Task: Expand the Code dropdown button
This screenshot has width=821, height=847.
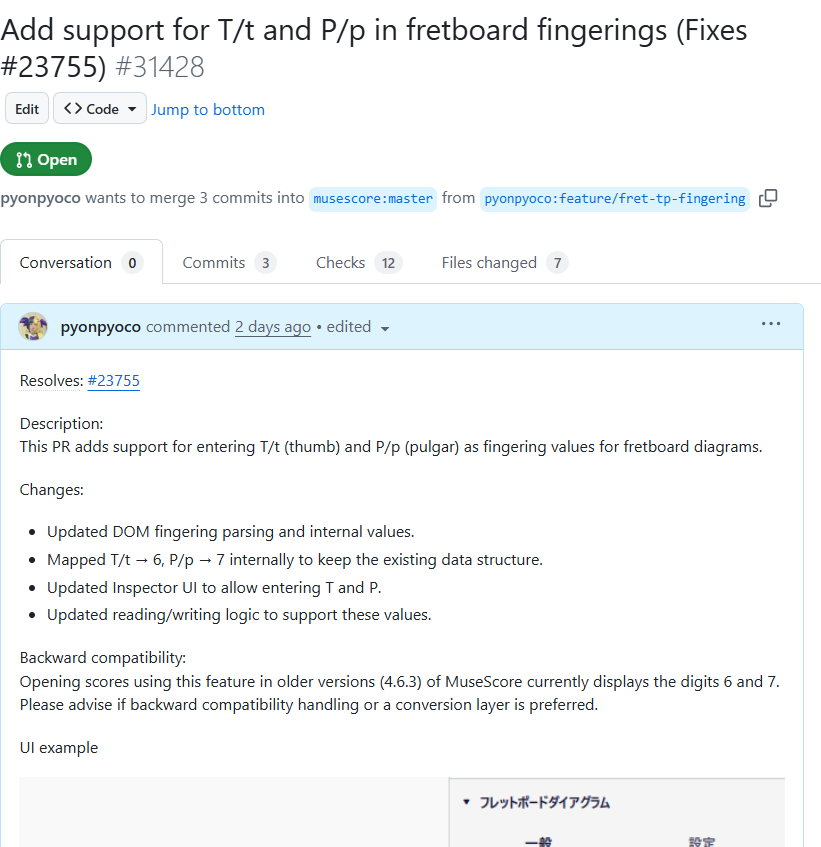Action: click(100, 109)
